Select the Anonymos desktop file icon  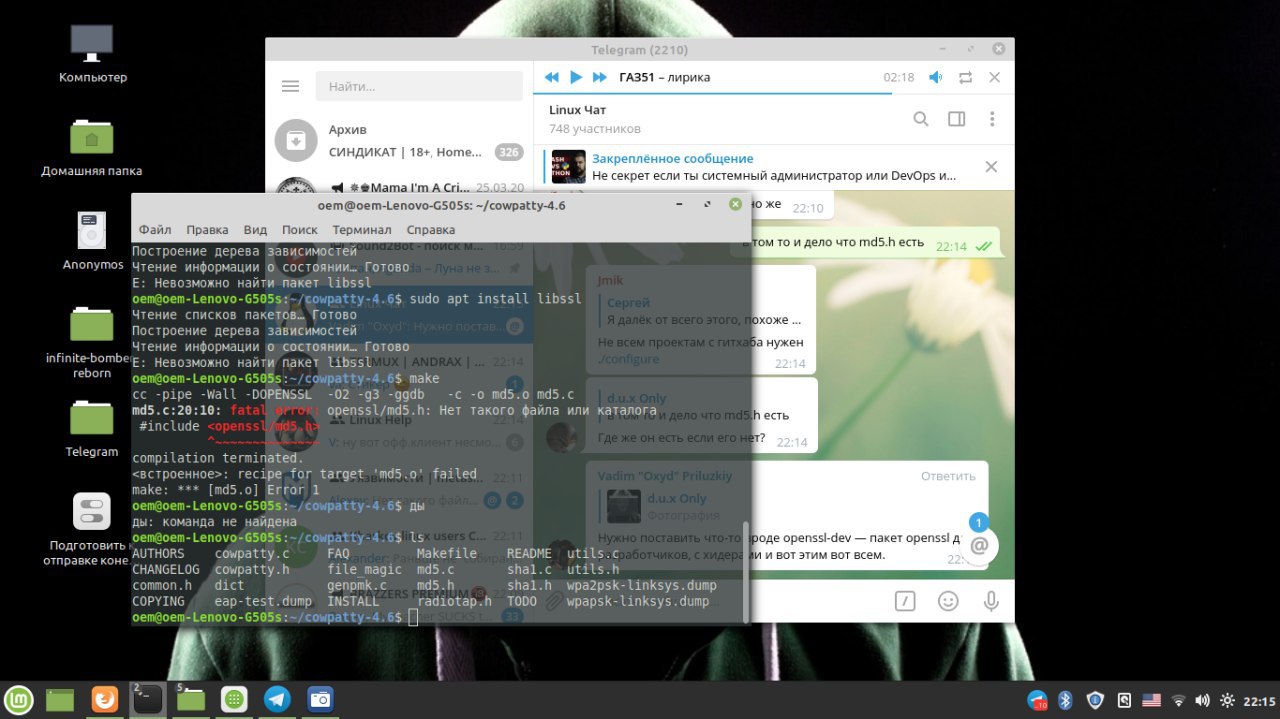click(92, 240)
